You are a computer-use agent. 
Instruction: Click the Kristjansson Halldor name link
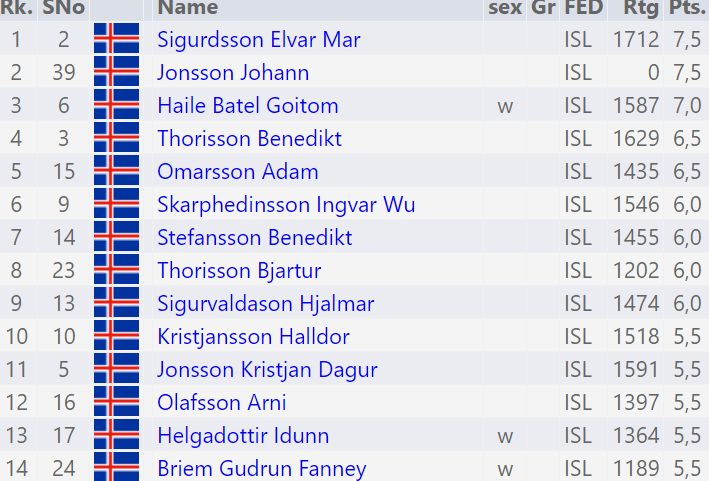tap(254, 337)
